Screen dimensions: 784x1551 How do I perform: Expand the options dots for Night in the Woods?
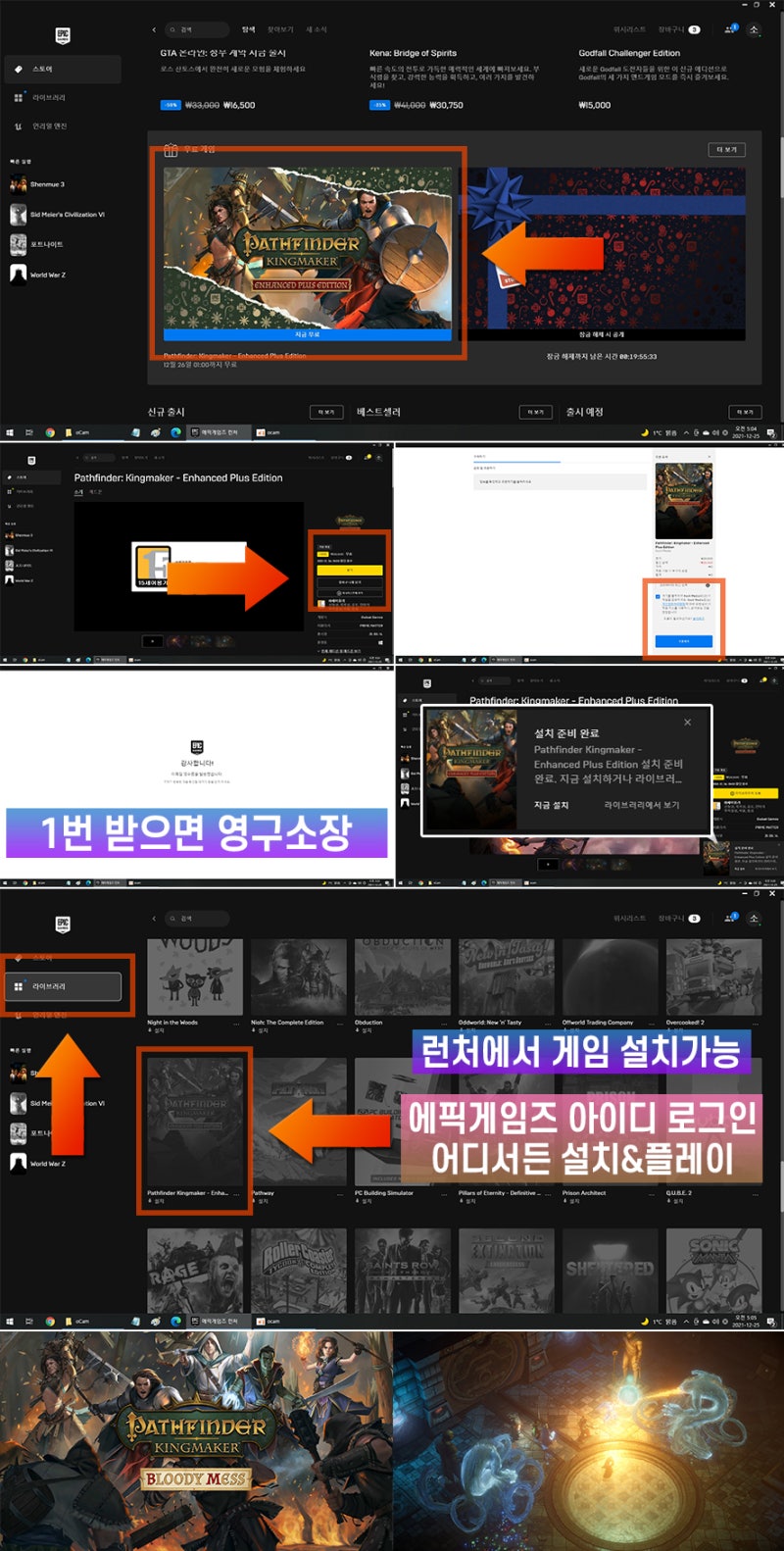tap(236, 1023)
